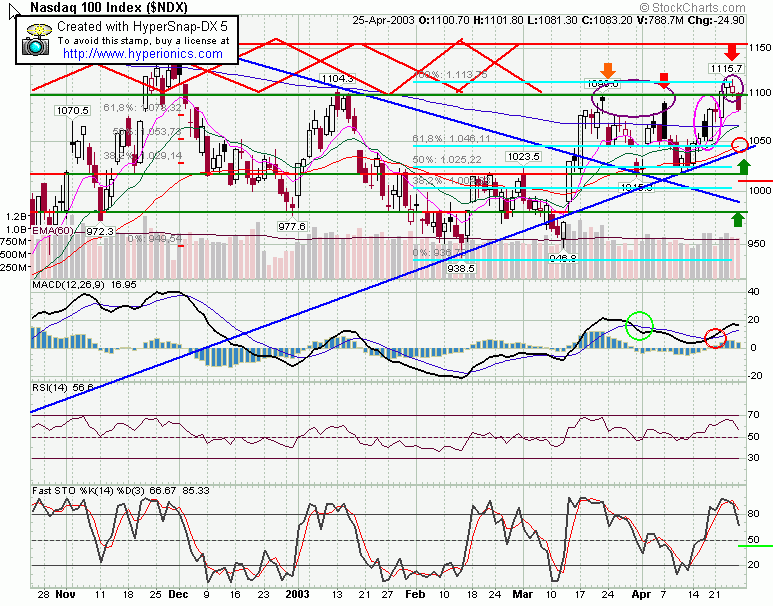The image size is (773, 606).
Task: Click the '50%: 1,025.22' Fibonacci label
Action: [x=447, y=160]
